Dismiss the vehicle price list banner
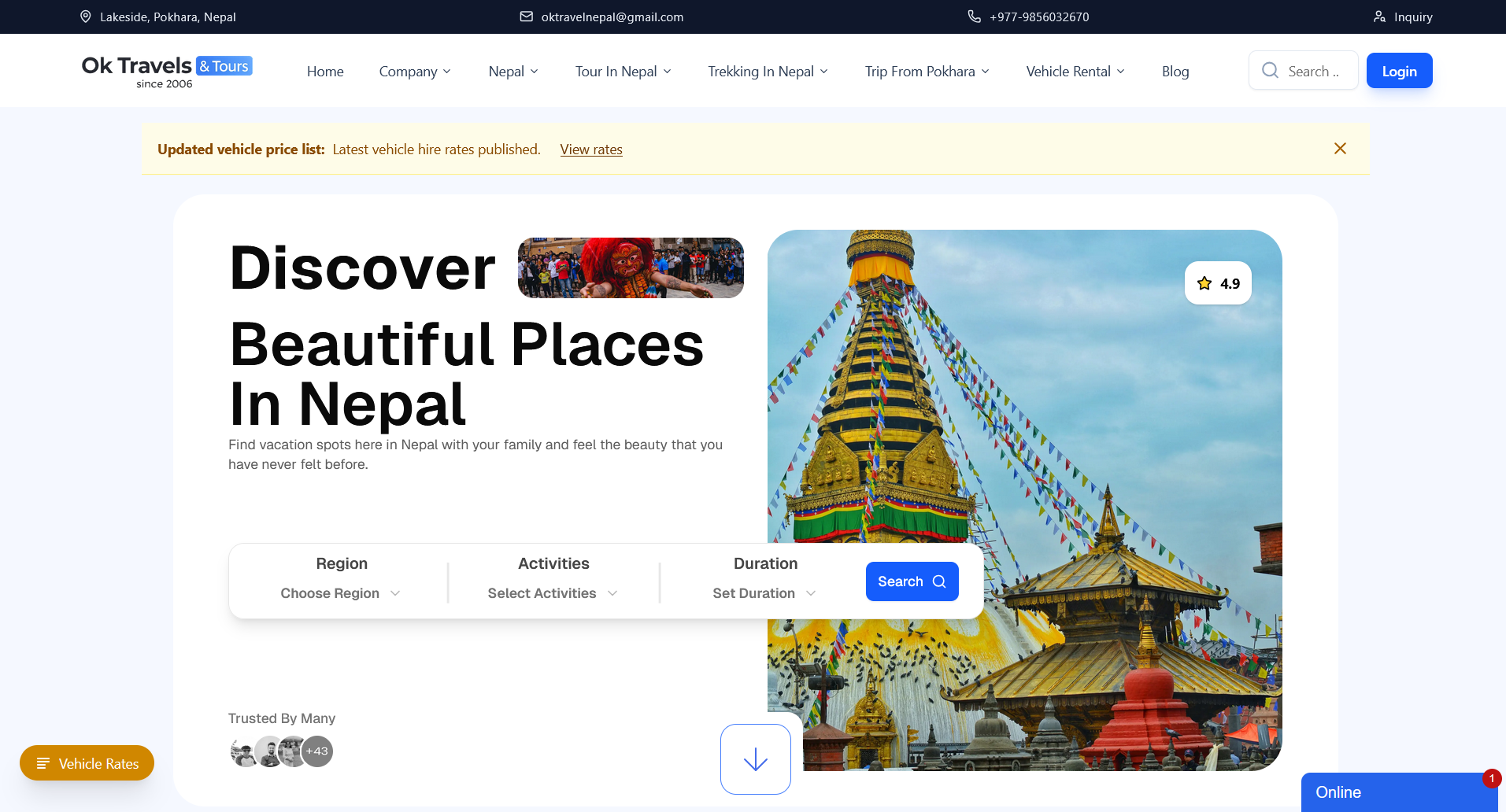This screenshot has height=812, width=1506. coord(1340,148)
